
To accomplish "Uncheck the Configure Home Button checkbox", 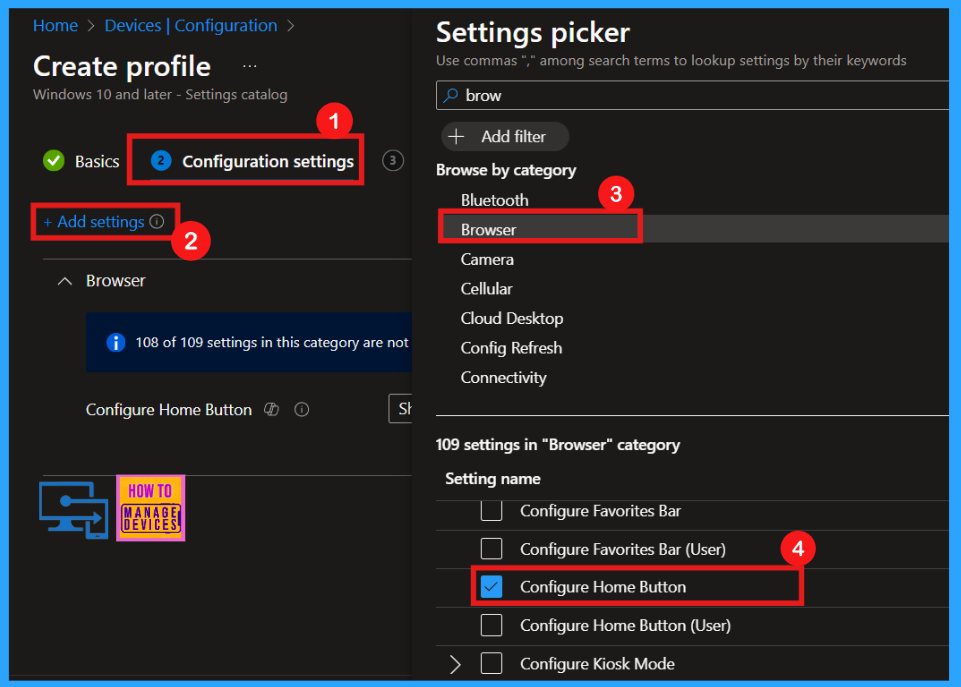I will point(492,586).
